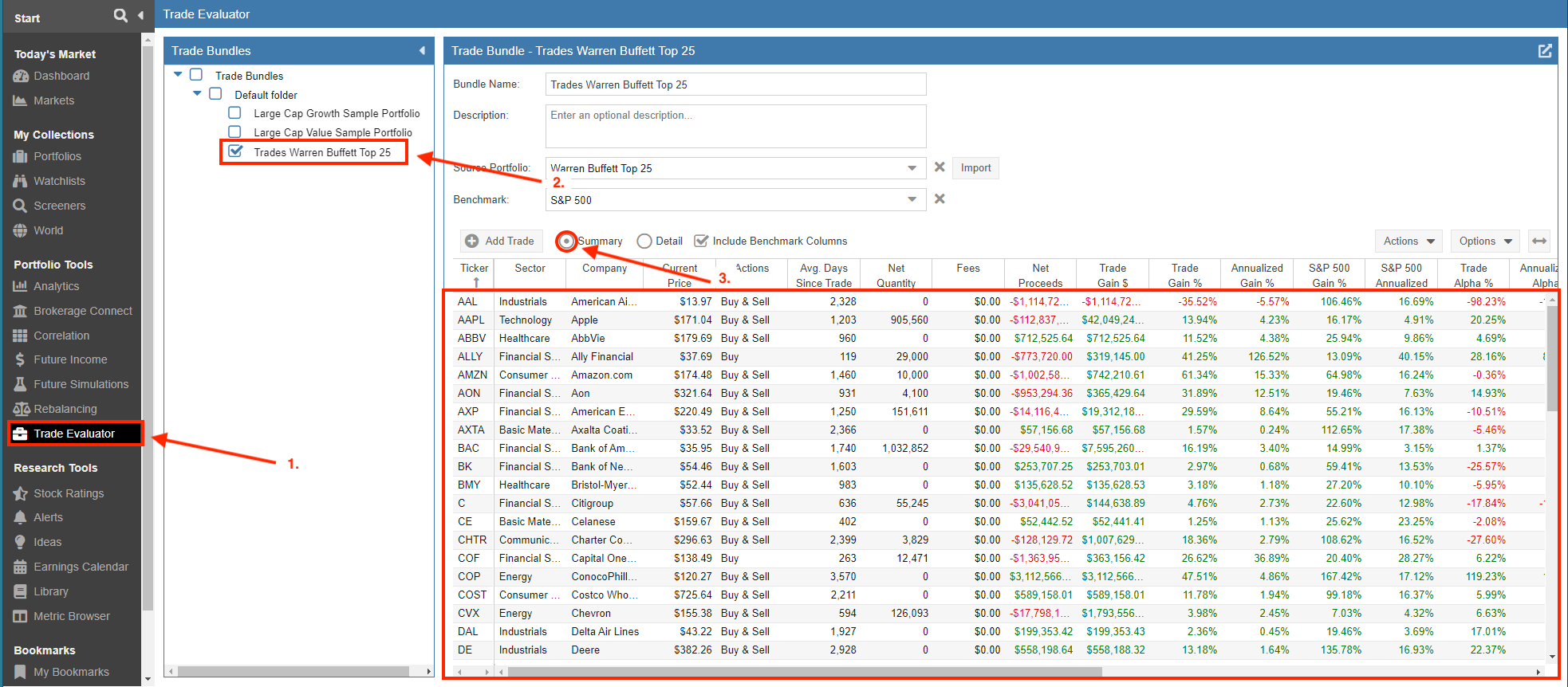Open the Benchmark dropdown

coord(912,199)
